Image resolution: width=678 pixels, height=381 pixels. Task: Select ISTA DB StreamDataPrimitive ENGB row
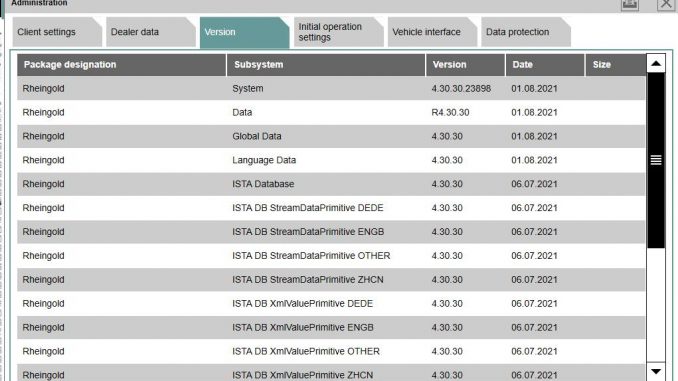pos(331,232)
